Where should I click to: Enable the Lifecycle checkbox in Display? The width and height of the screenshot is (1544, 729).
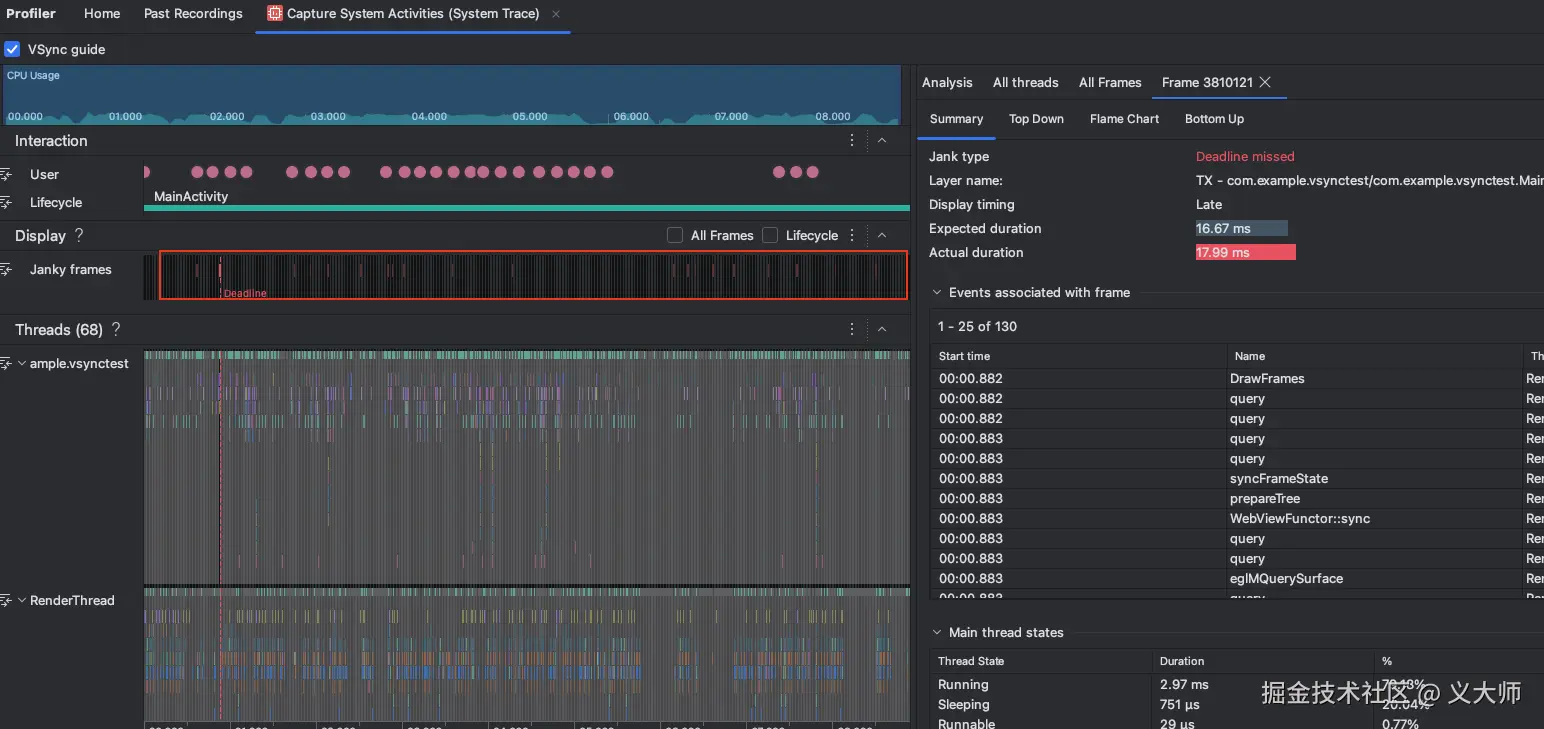pos(770,236)
